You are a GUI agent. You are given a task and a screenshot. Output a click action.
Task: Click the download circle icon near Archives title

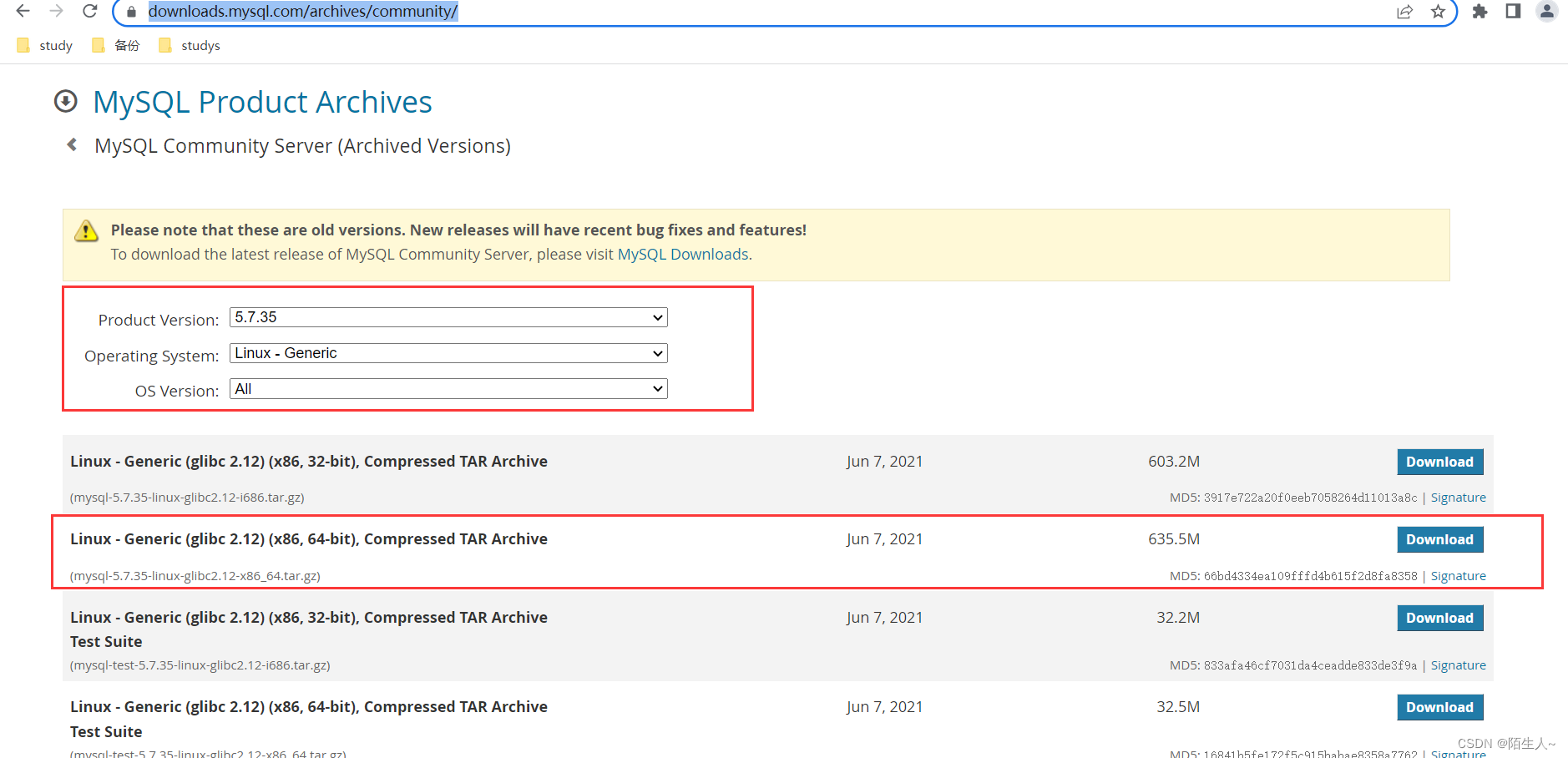pyautogui.click(x=65, y=101)
